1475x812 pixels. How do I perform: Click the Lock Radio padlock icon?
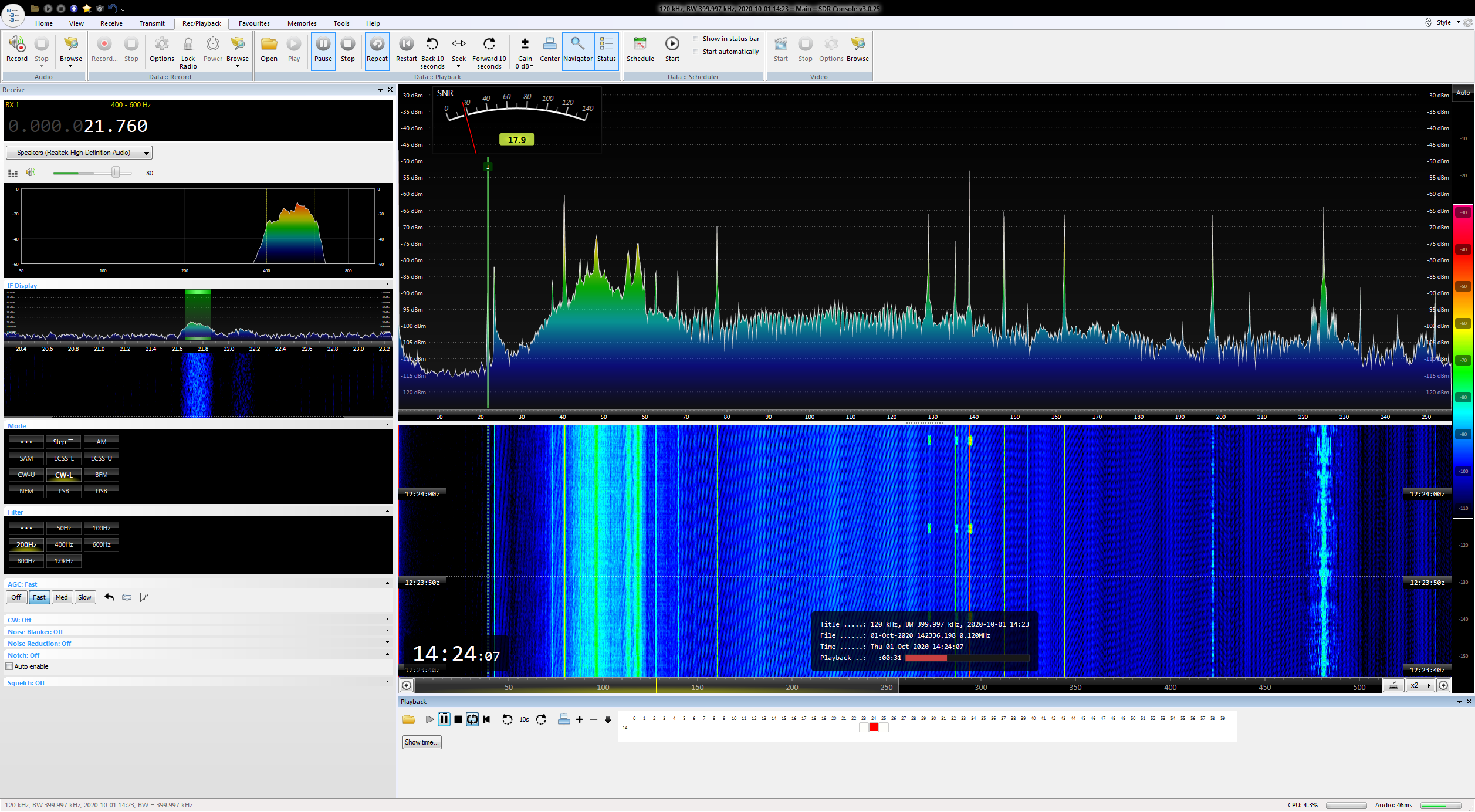pyautogui.click(x=188, y=45)
